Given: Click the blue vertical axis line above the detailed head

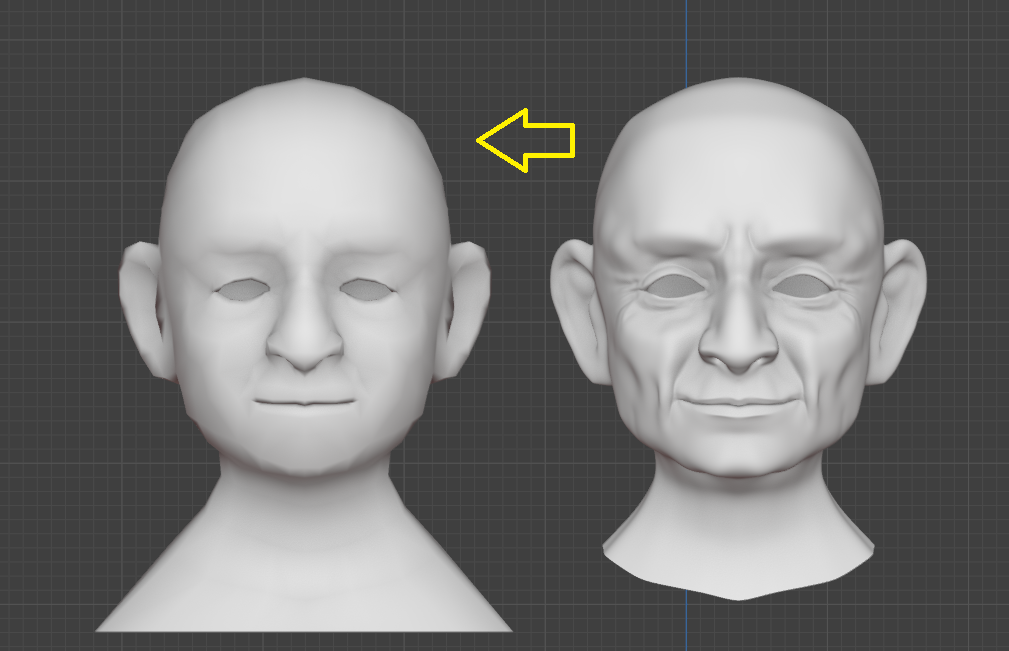Looking at the screenshot, I should click(687, 40).
